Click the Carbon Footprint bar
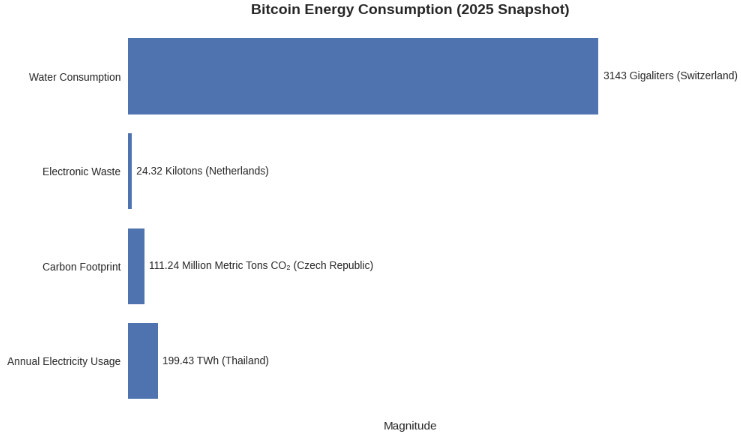741x436 pixels. [x=136, y=266]
